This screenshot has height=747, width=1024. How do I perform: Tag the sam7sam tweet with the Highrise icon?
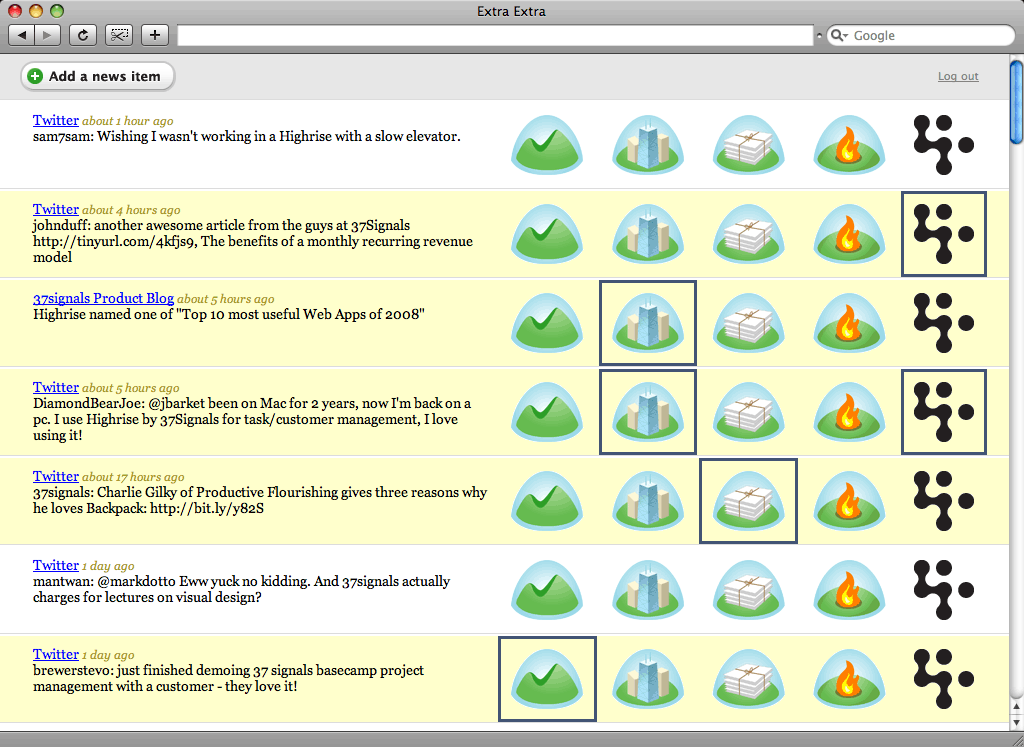[x=648, y=144]
